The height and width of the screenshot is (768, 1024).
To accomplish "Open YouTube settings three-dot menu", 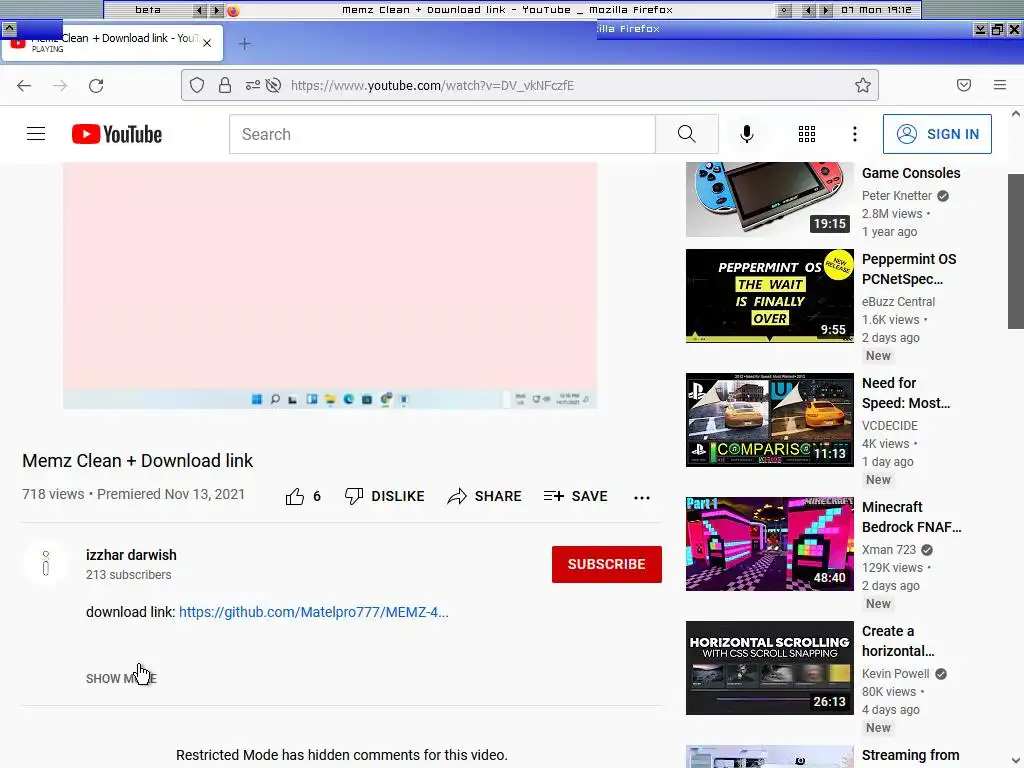I will pos(854,134).
